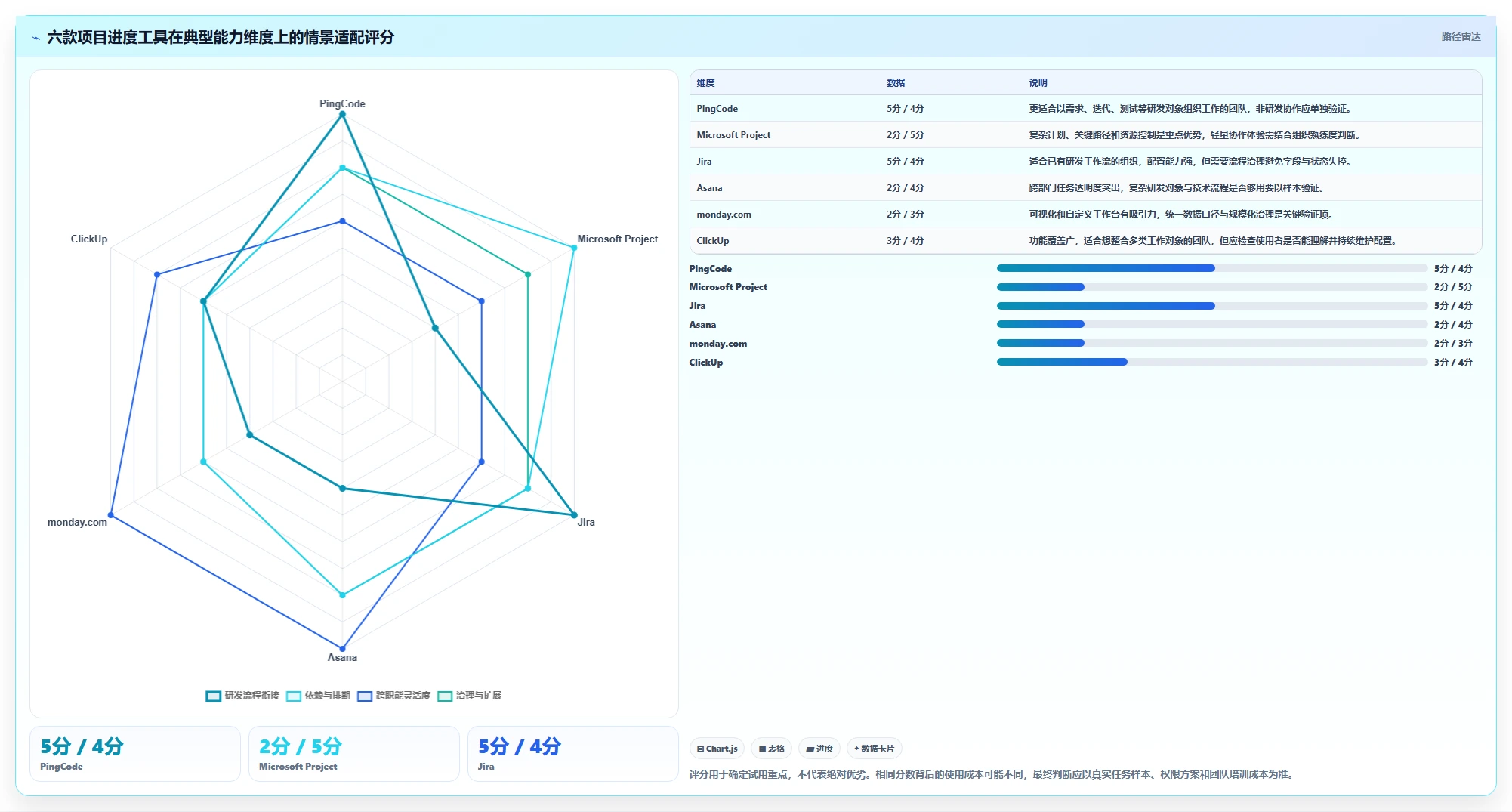Click the Microsoft Project axis label on the radar
The image size is (1512, 812).
point(617,239)
